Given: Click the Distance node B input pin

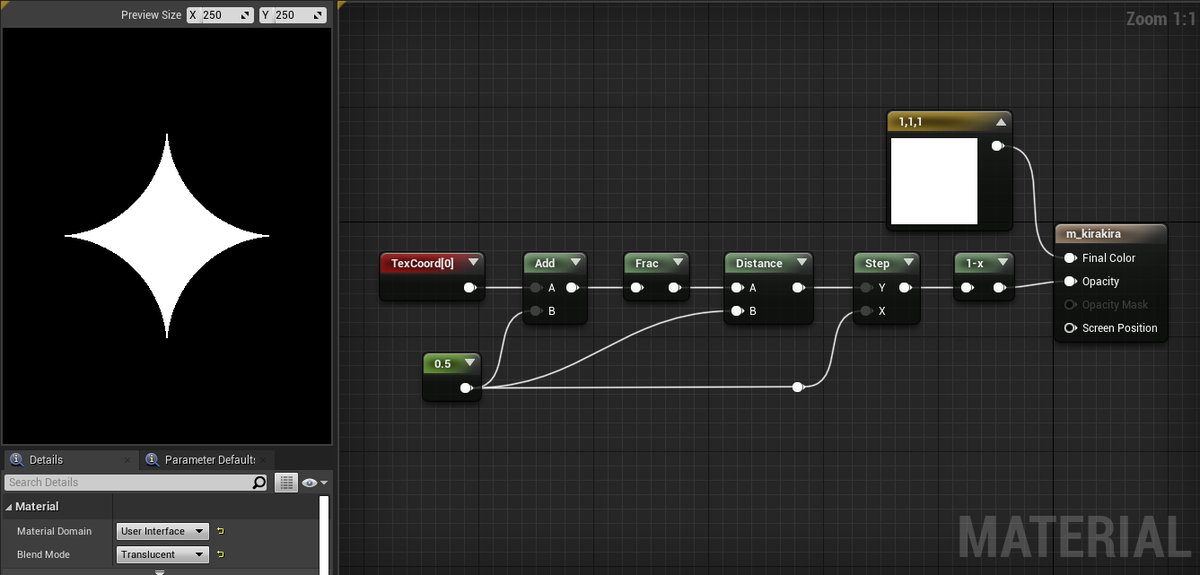Looking at the screenshot, I should point(738,311).
